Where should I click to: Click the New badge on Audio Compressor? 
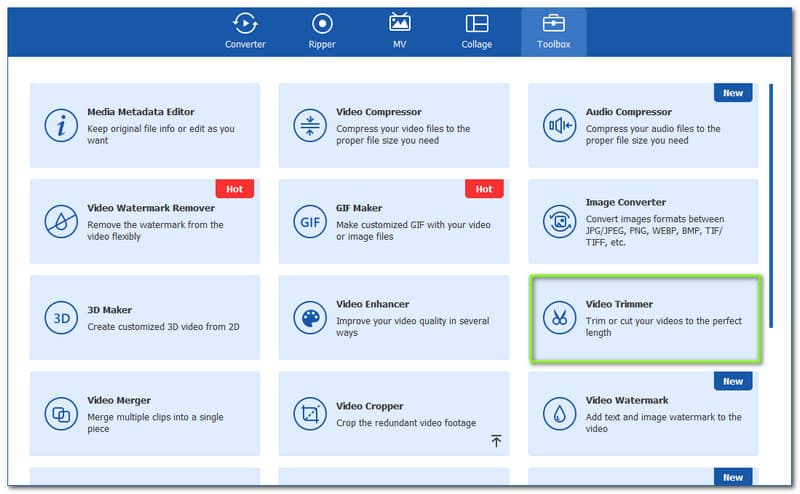point(733,93)
